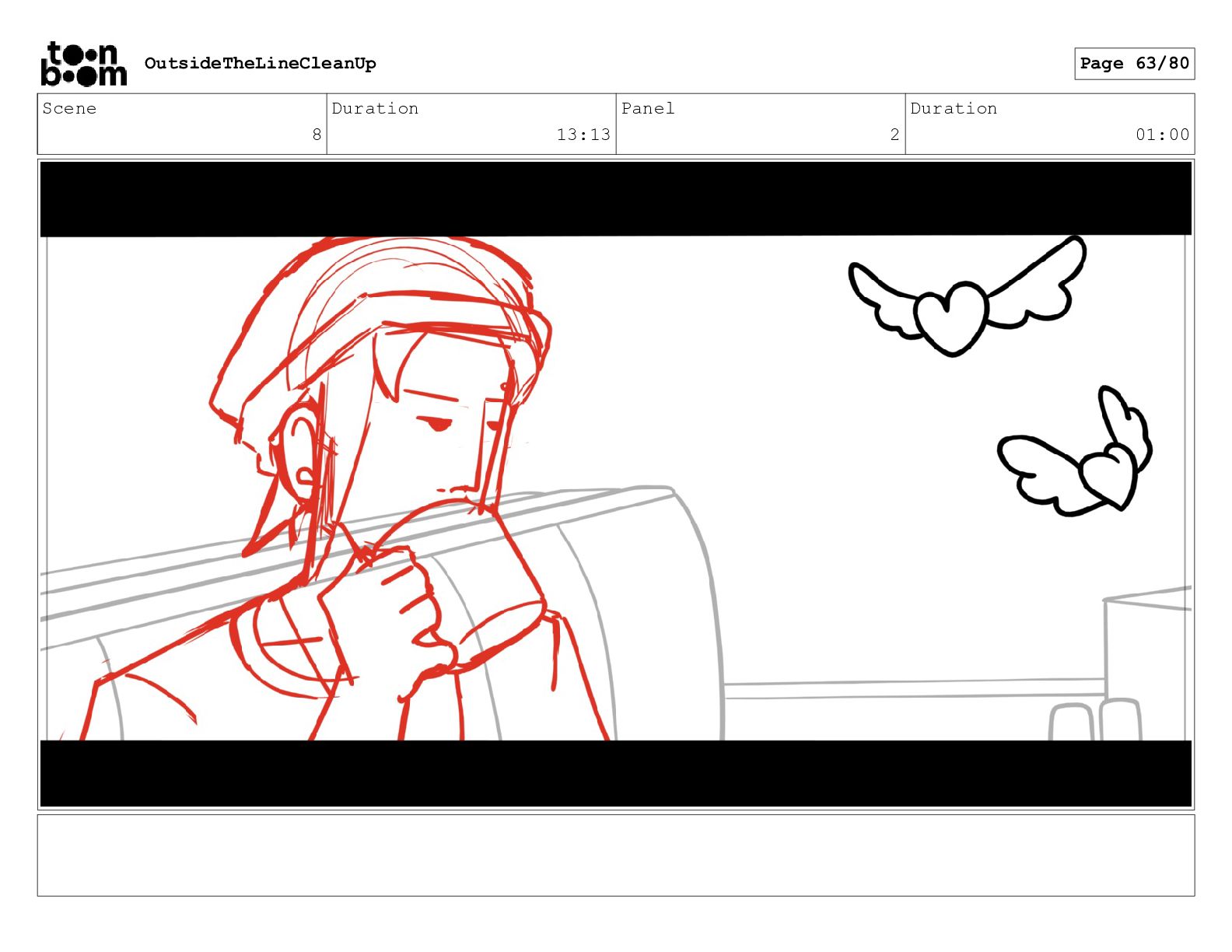This screenshot has width=1232, height=952.
Task: Click the panel number 2
Action: (894, 135)
